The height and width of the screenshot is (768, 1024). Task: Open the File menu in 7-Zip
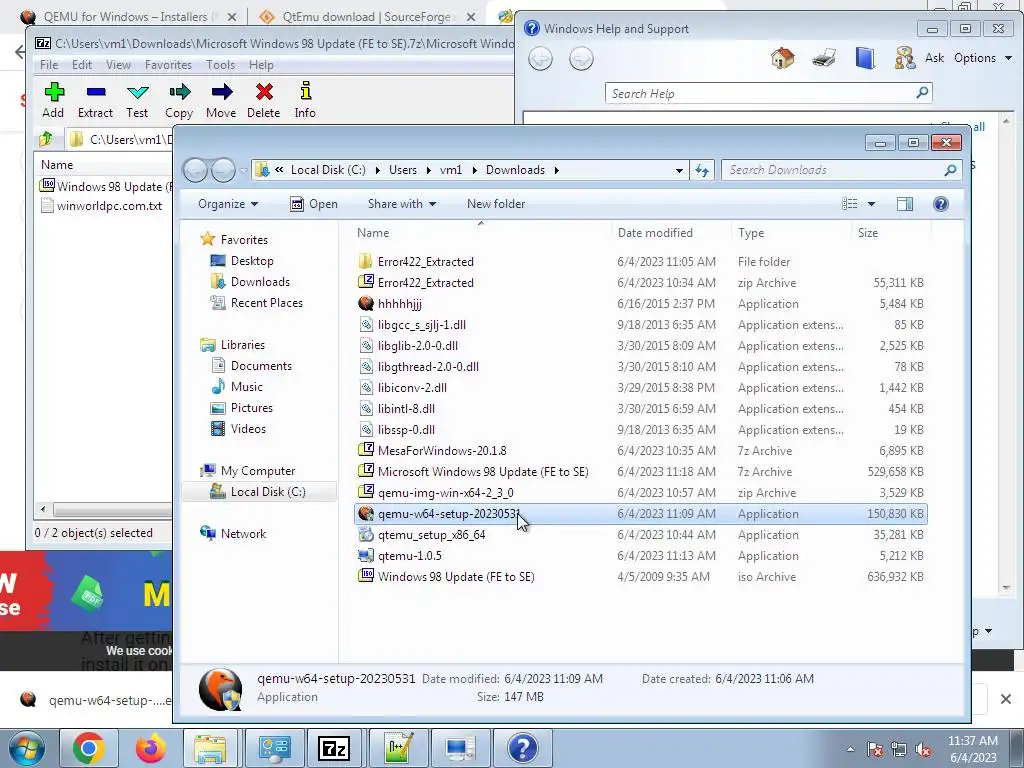(x=49, y=65)
